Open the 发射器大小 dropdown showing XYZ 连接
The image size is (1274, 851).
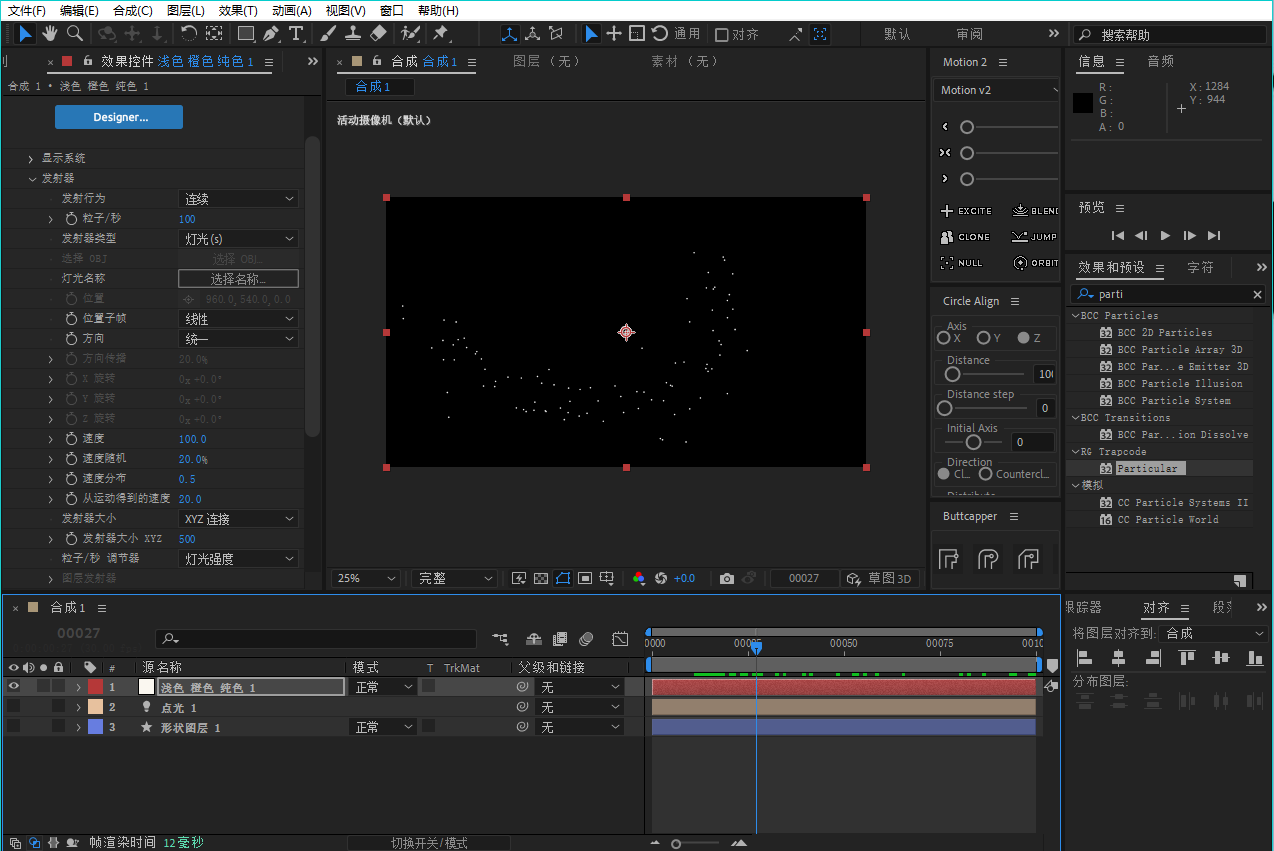(x=238, y=519)
